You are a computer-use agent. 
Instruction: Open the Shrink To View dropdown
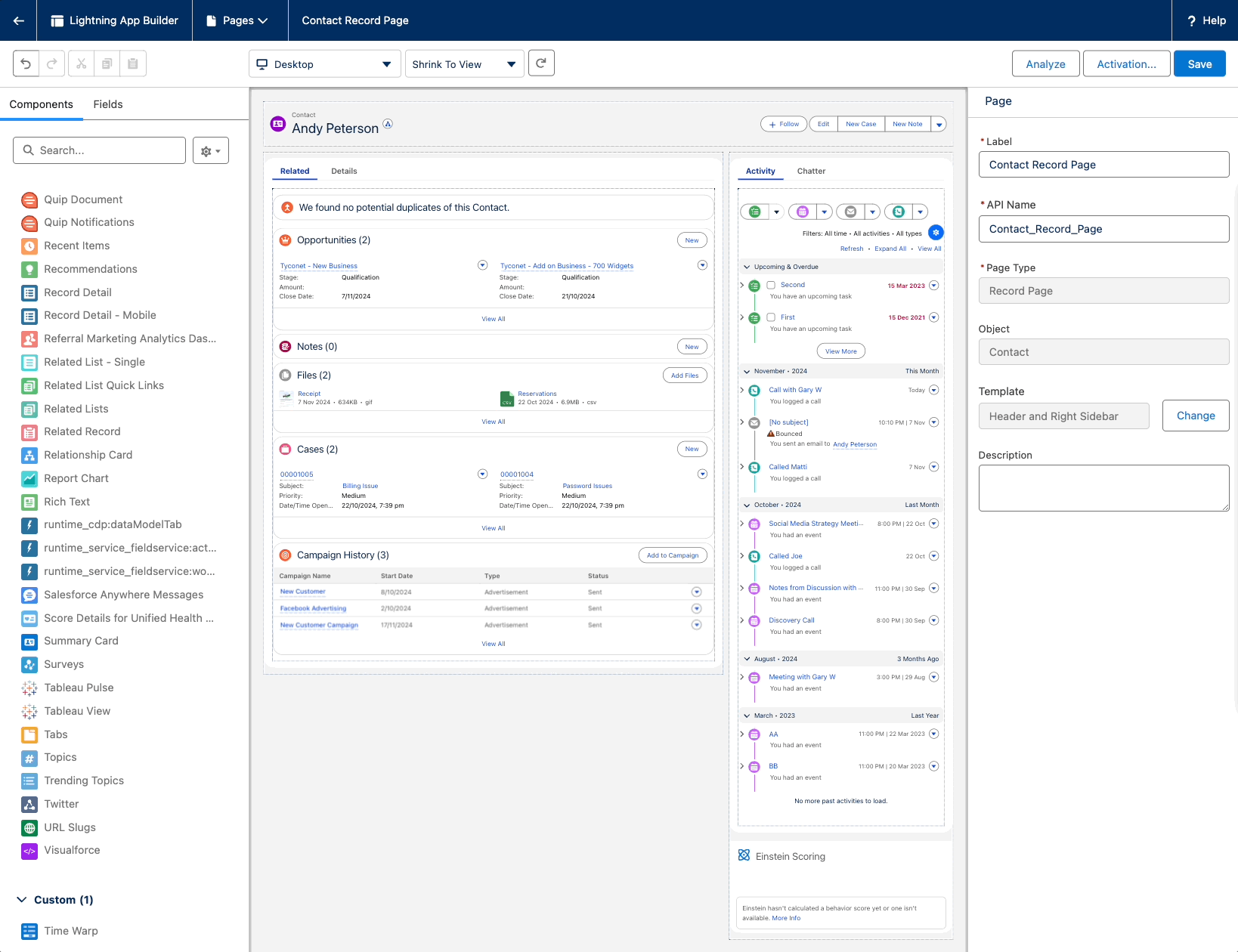pos(464,64)
